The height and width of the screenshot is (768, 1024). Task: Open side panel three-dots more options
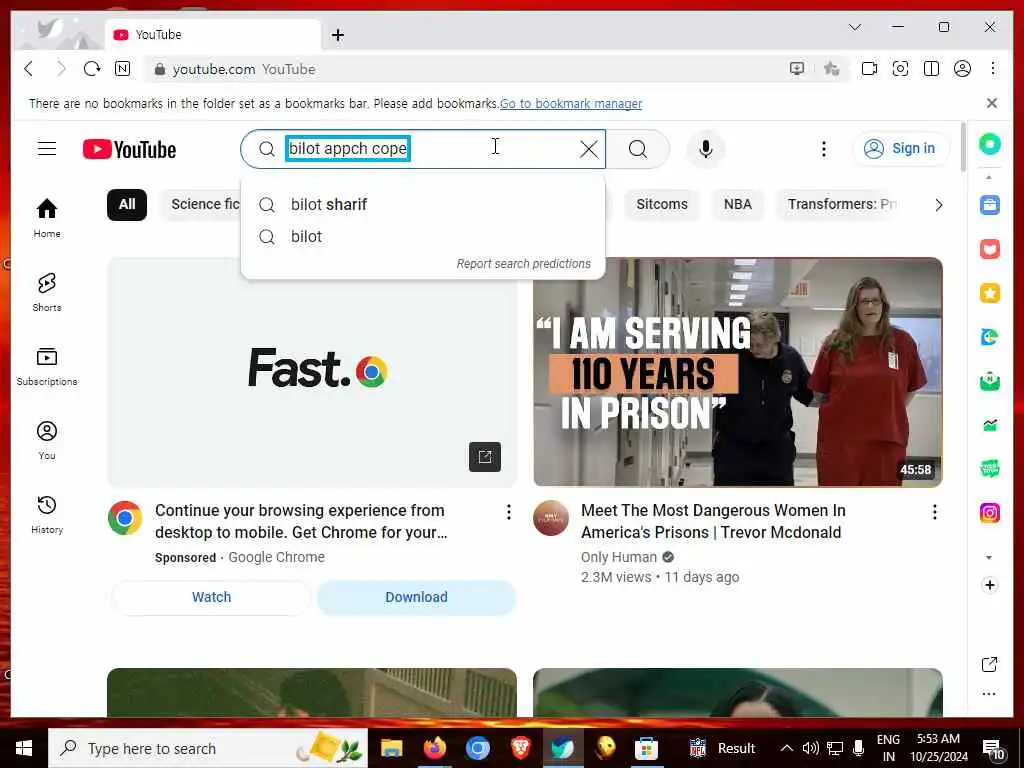pyautogui.click(x=989, y=694)
